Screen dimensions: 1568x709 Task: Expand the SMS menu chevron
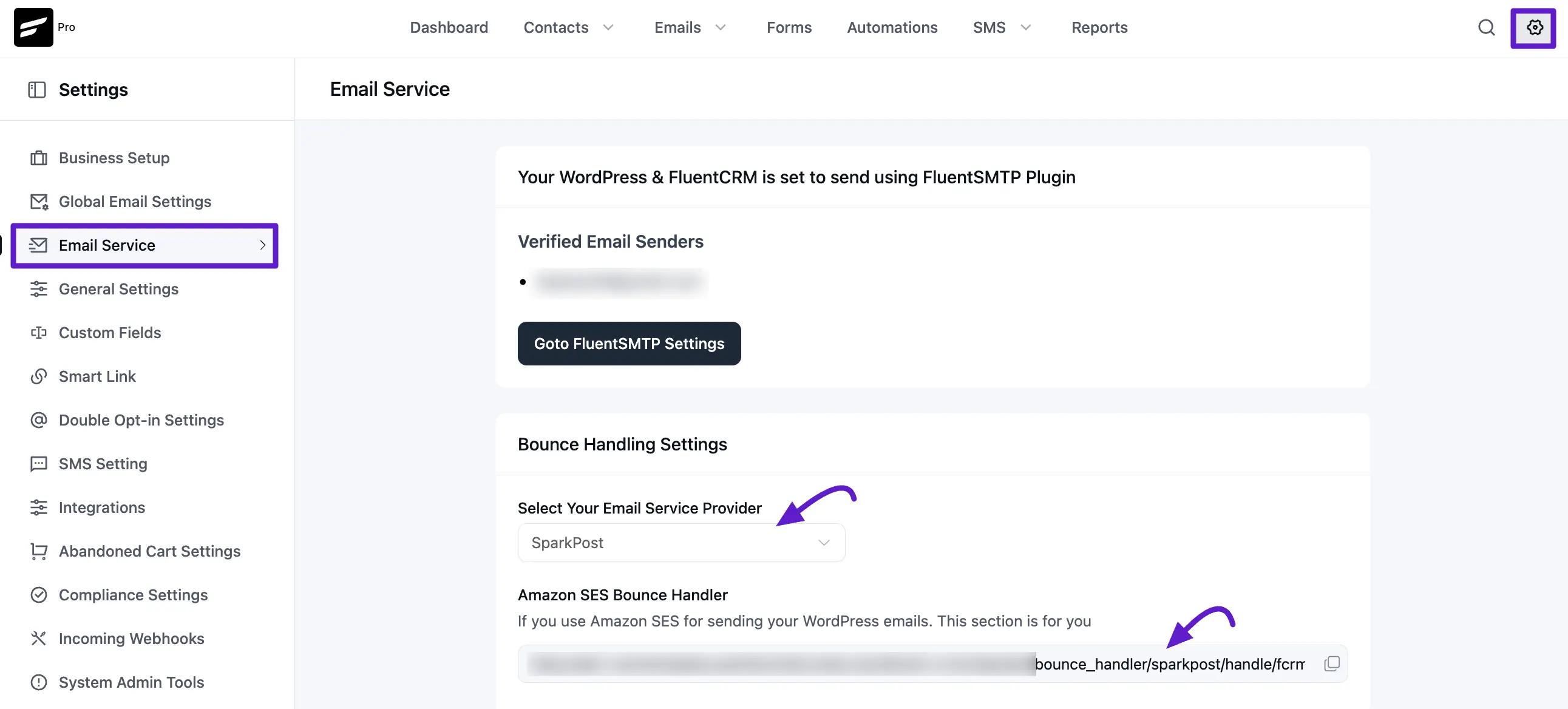[x=1027, y=27]
